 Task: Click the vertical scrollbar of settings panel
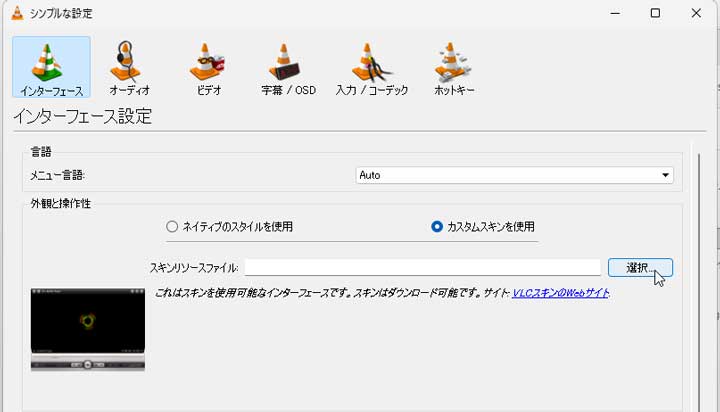[x=699, y=280]
